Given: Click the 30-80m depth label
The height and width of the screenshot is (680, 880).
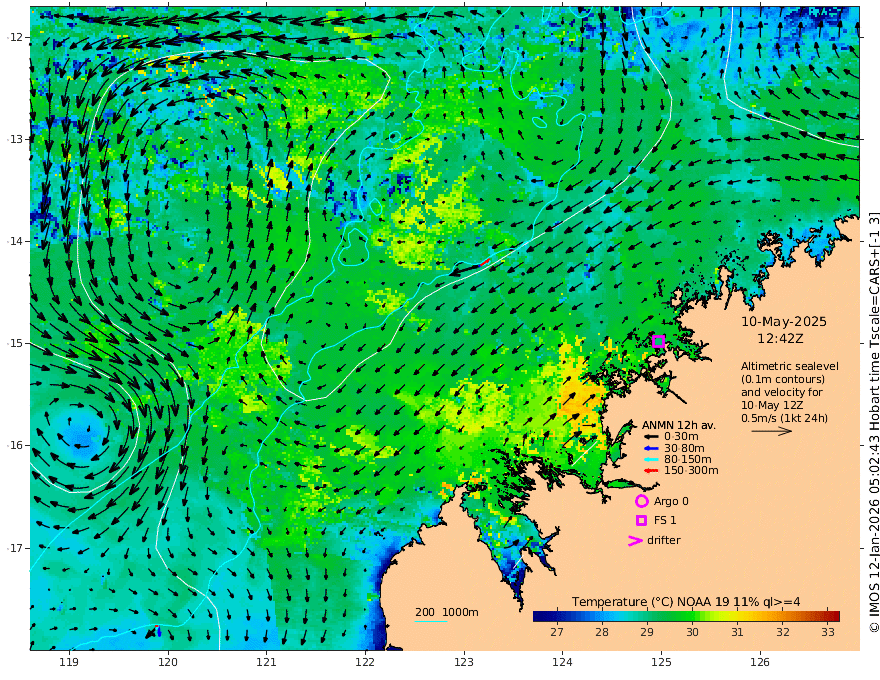Looking at the screenshot, I should point(684,448).
